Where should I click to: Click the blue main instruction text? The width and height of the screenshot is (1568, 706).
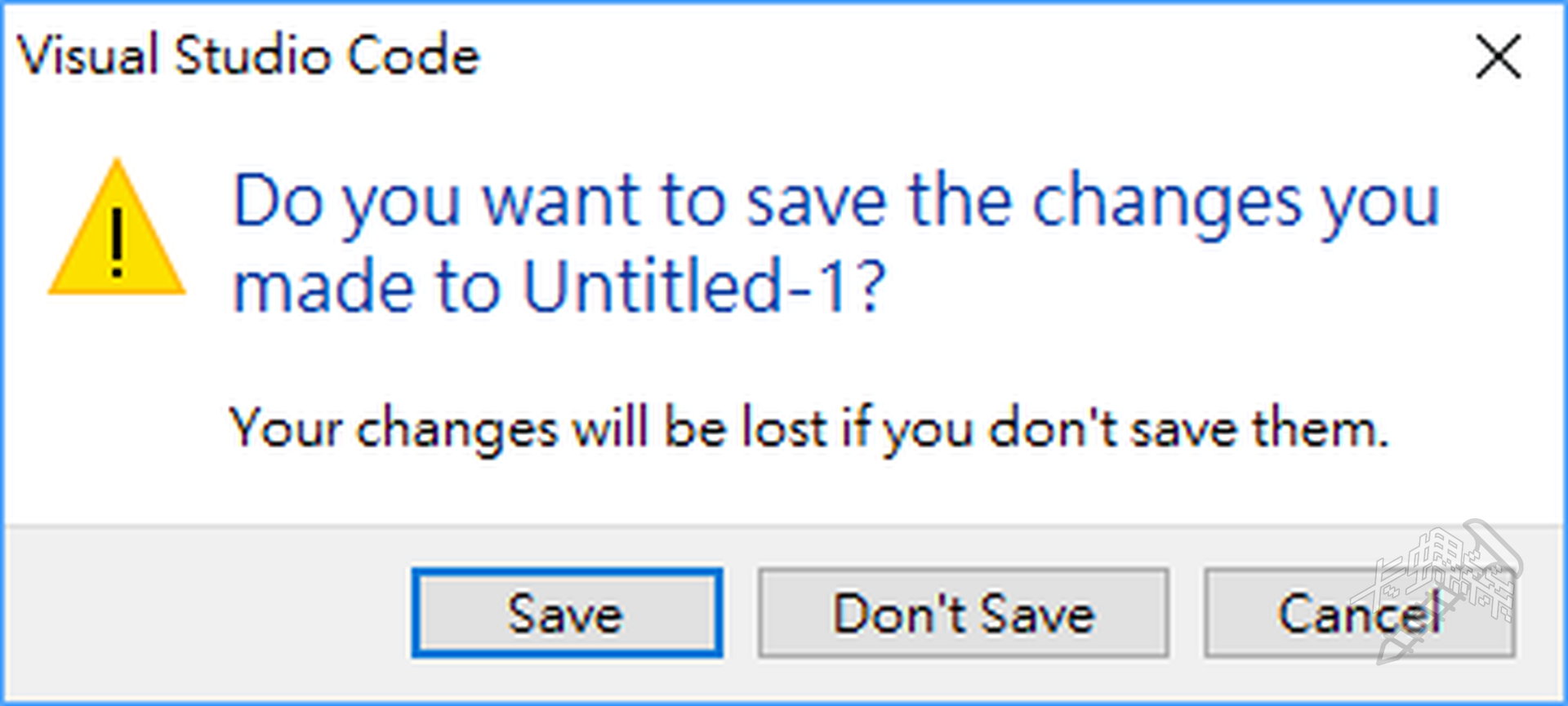coord(835,243)
